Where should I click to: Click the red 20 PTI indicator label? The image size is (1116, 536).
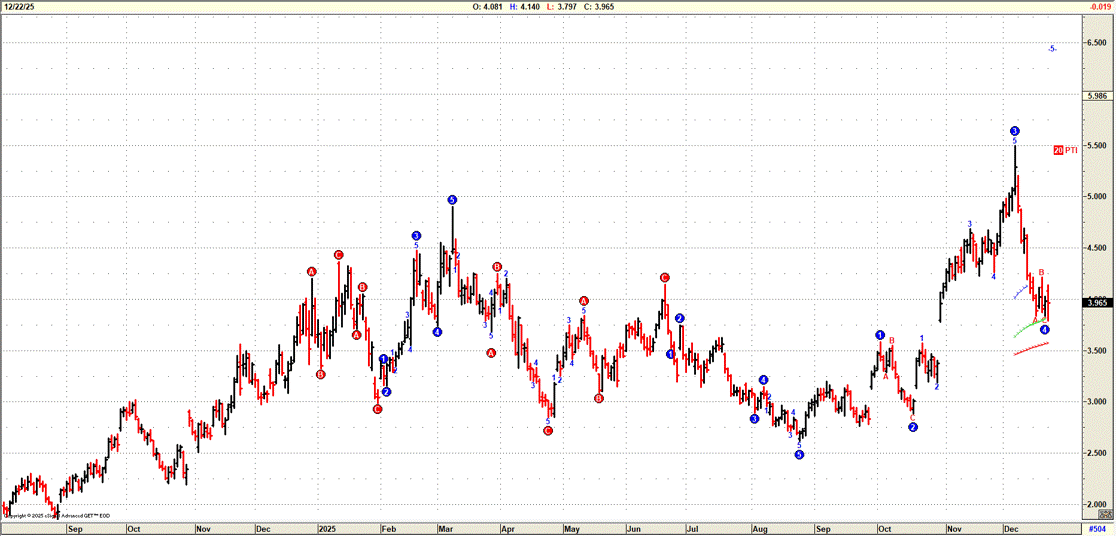pos(1065,150)
